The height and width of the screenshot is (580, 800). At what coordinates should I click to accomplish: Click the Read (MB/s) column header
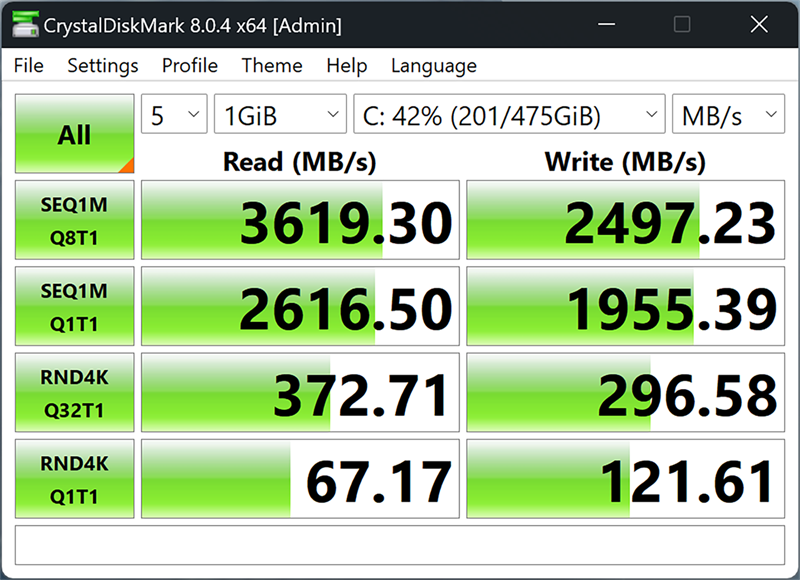299,162
